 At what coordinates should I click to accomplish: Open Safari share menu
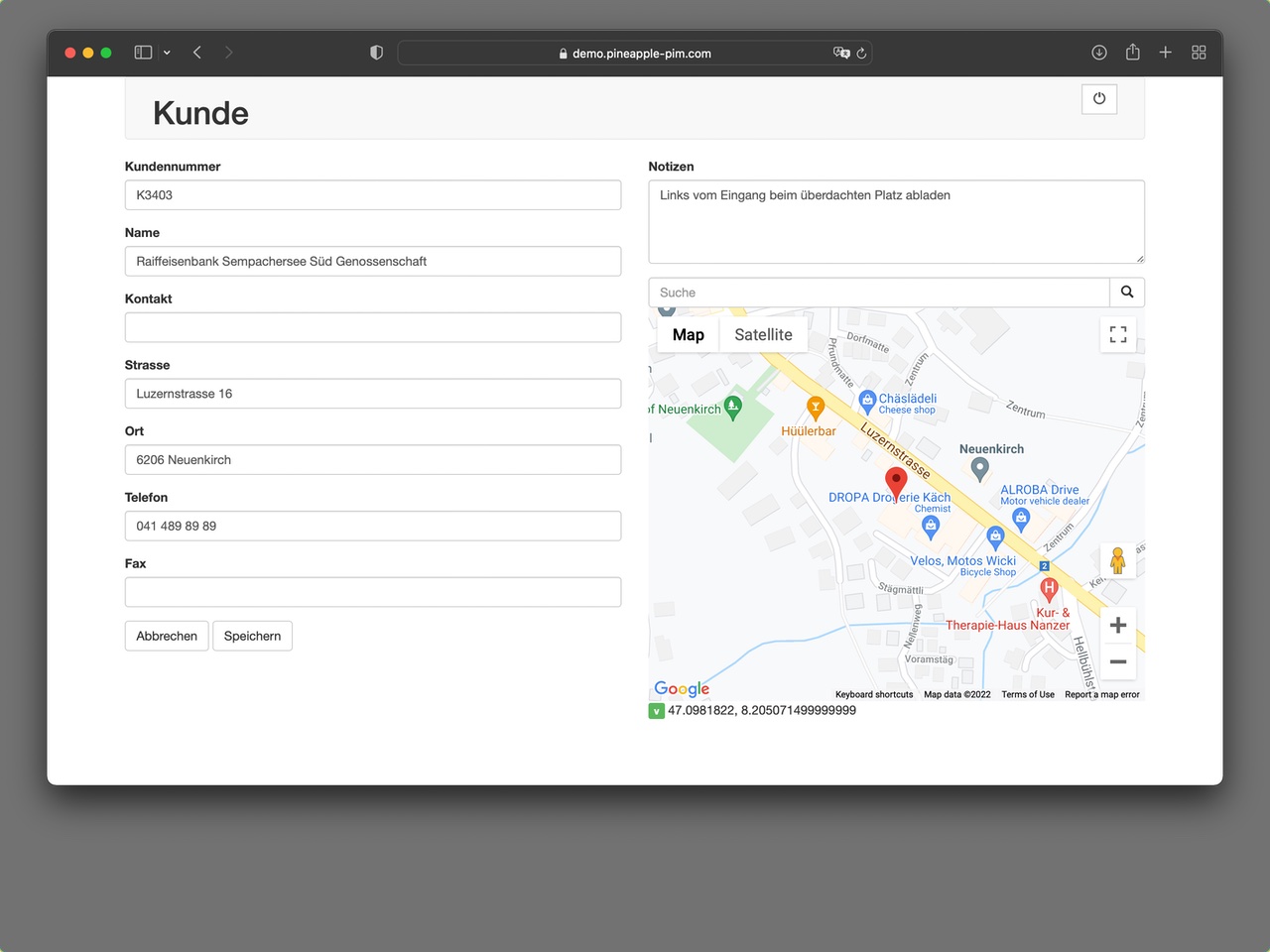(1133, 53)
